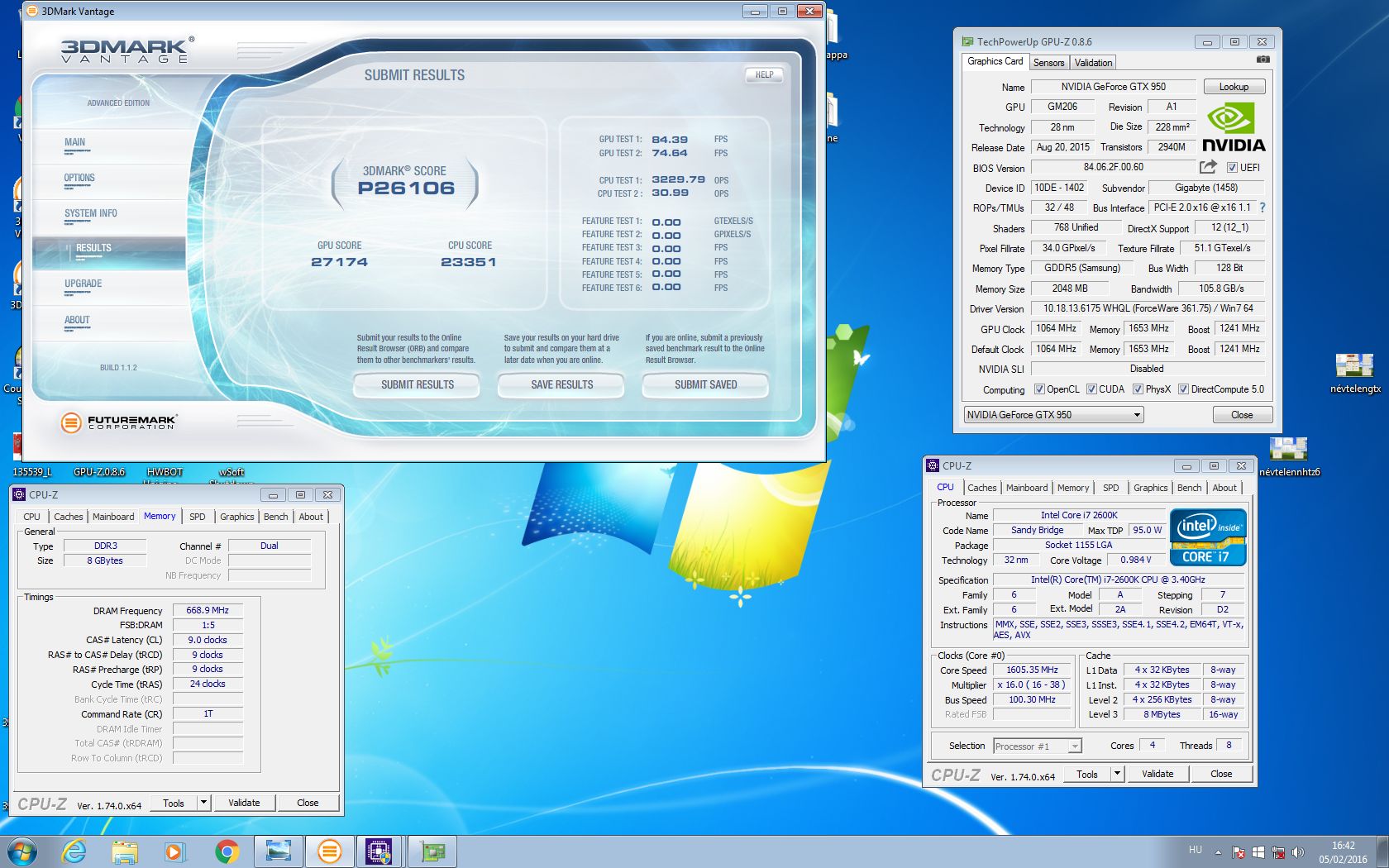Click the Lookup button in GPU-Z

pos(1234,87)
